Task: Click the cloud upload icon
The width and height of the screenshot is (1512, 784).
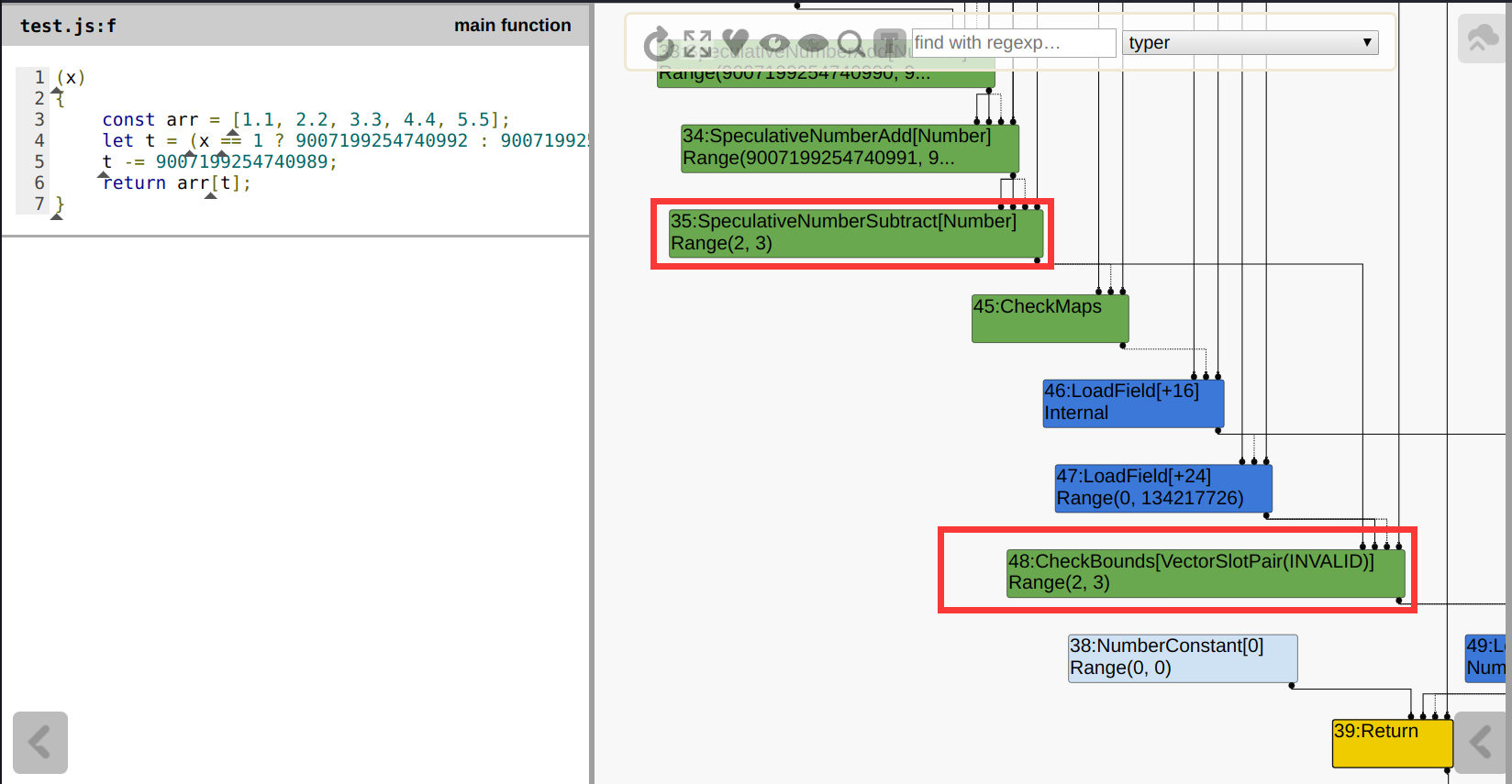Action: 1481,39
